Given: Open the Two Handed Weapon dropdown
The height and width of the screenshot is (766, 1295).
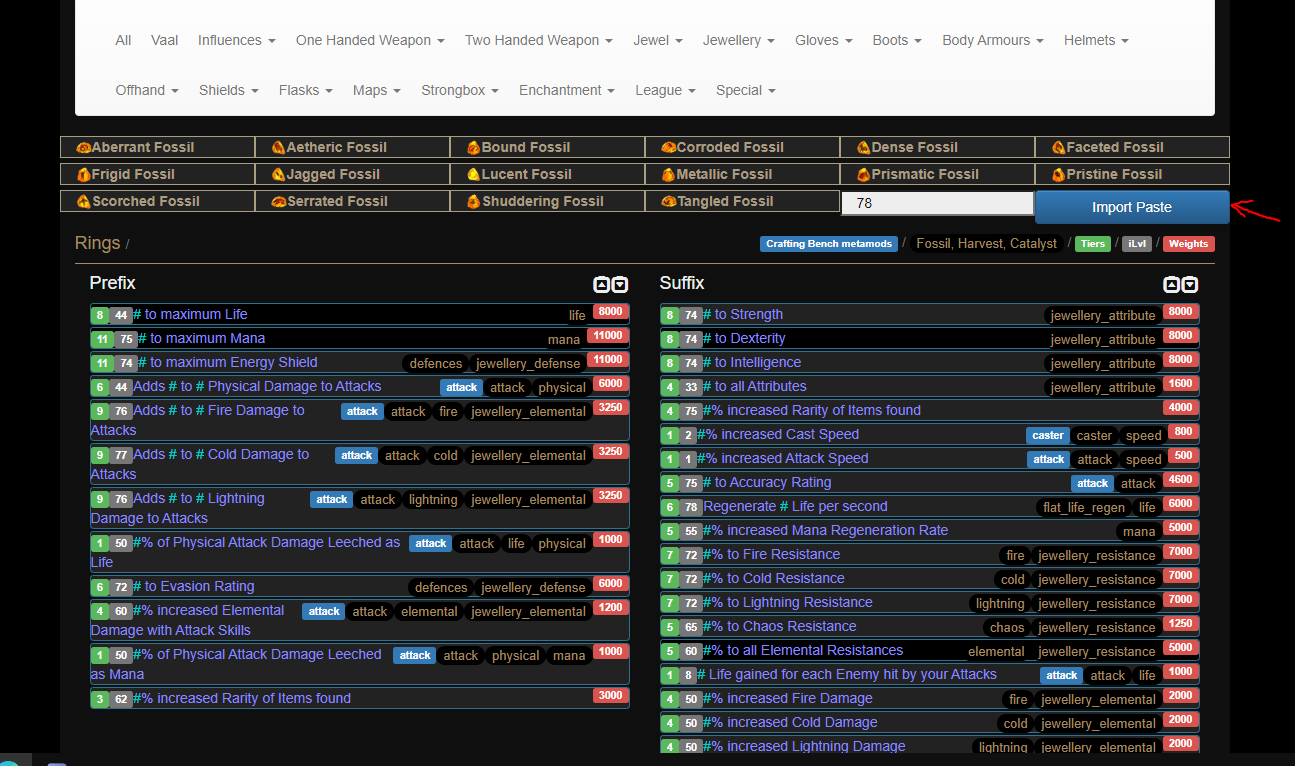Looking at the screenshot, I should [539, 40].
